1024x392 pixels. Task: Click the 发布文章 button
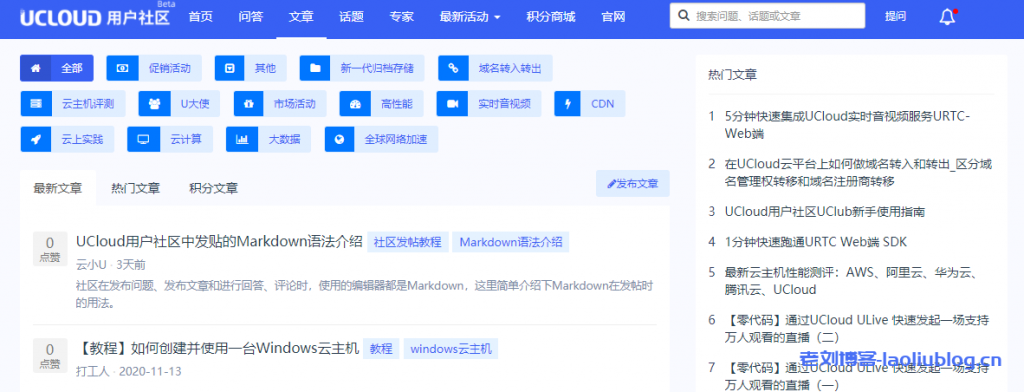pyautogui.click(x=633, y=184)
